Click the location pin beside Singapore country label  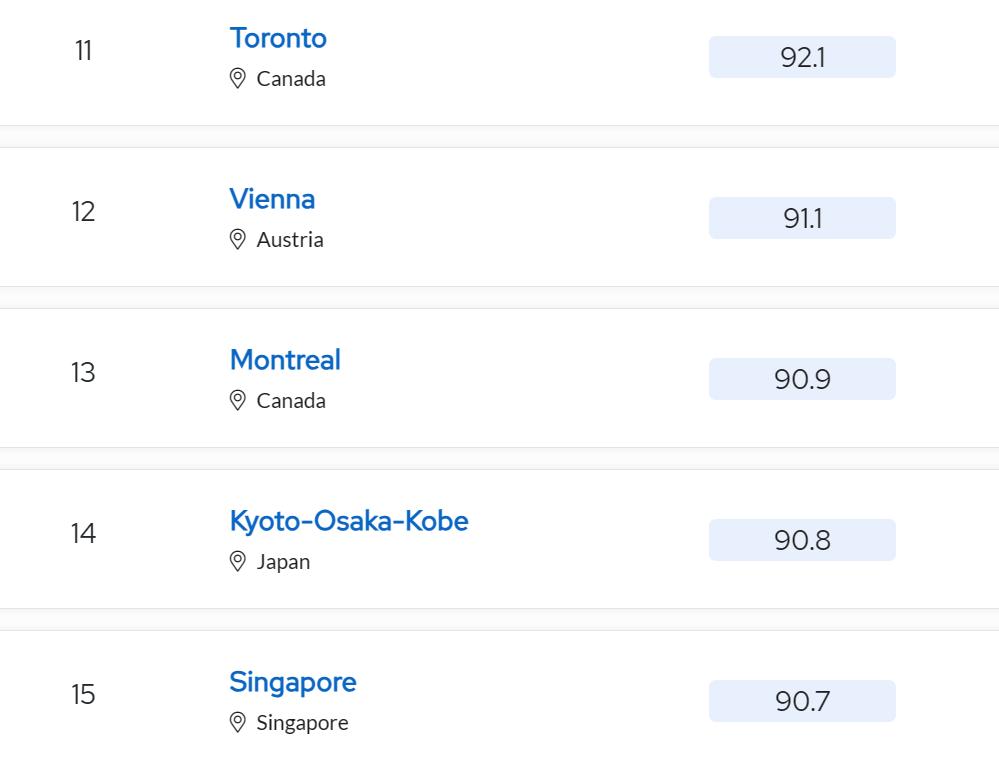[238, 723]
